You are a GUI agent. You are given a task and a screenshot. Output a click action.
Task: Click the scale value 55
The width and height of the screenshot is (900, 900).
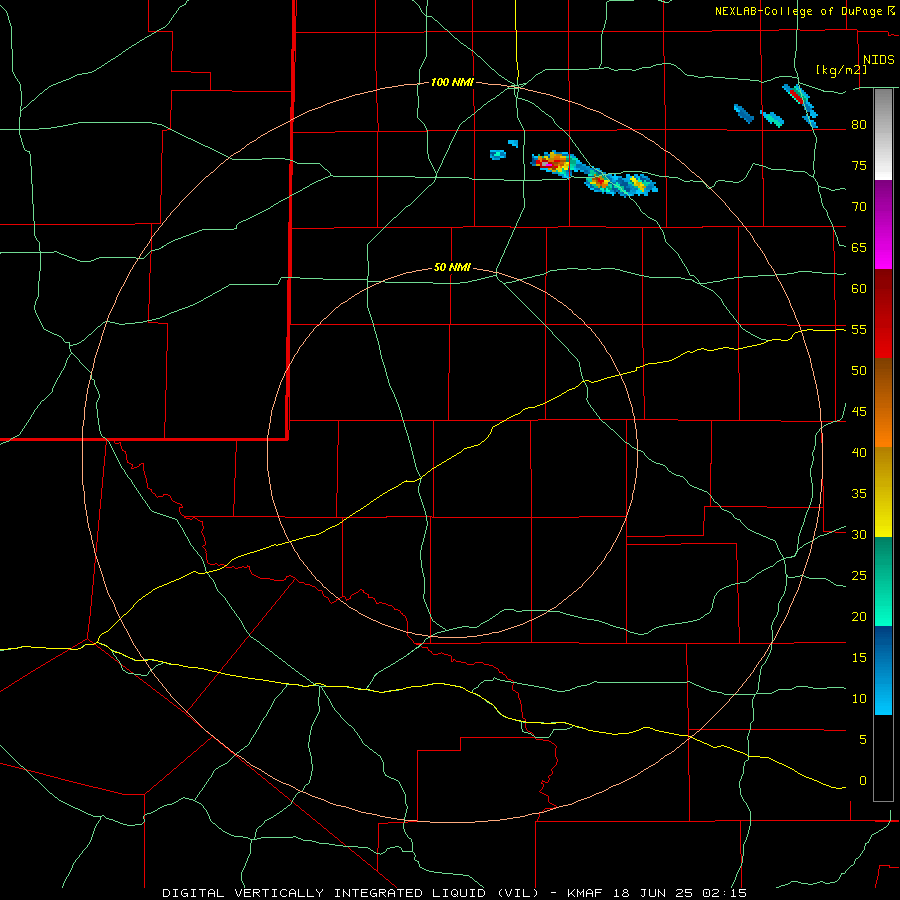pos(859,329)
